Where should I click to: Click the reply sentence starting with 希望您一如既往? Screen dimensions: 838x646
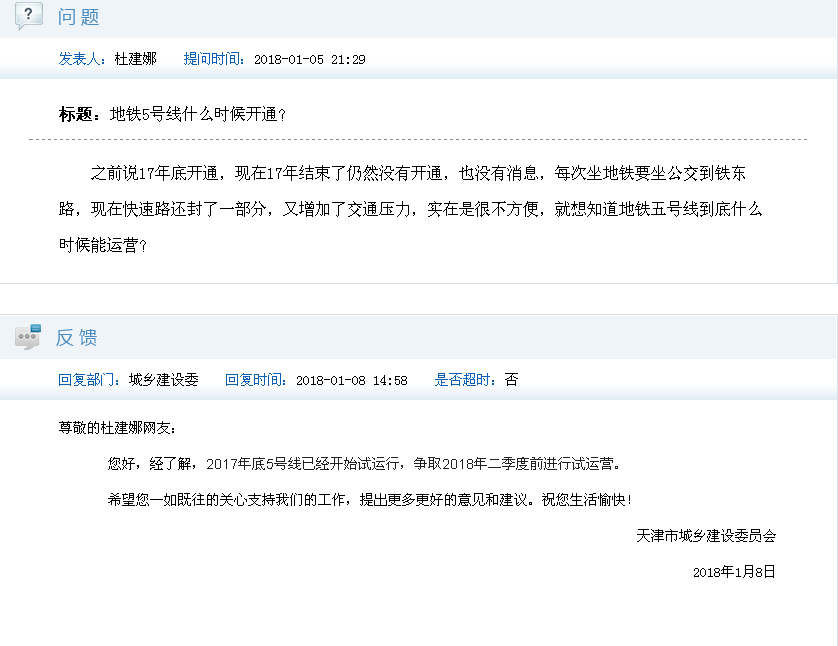(x=370, y=500)
